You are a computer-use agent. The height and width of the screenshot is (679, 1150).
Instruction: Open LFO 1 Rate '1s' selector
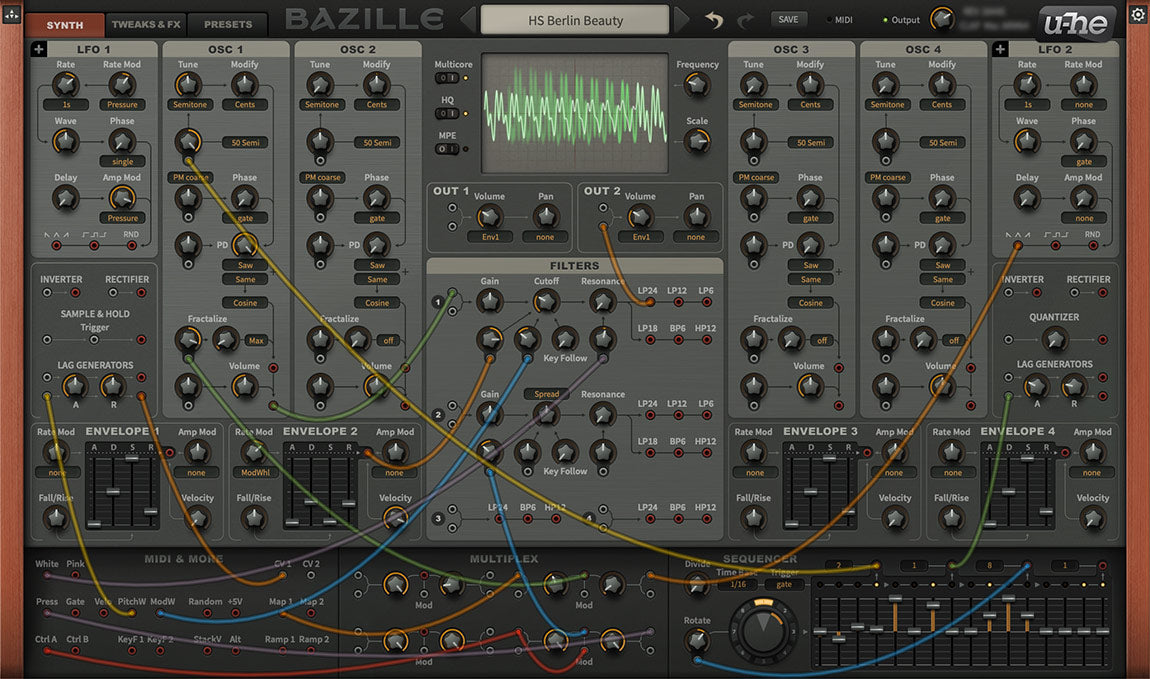65,104
